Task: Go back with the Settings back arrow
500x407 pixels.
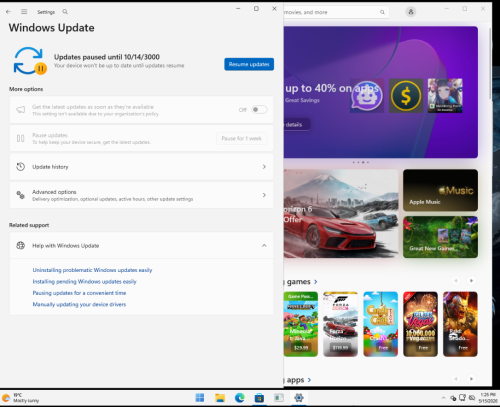Action: point(8,12)
